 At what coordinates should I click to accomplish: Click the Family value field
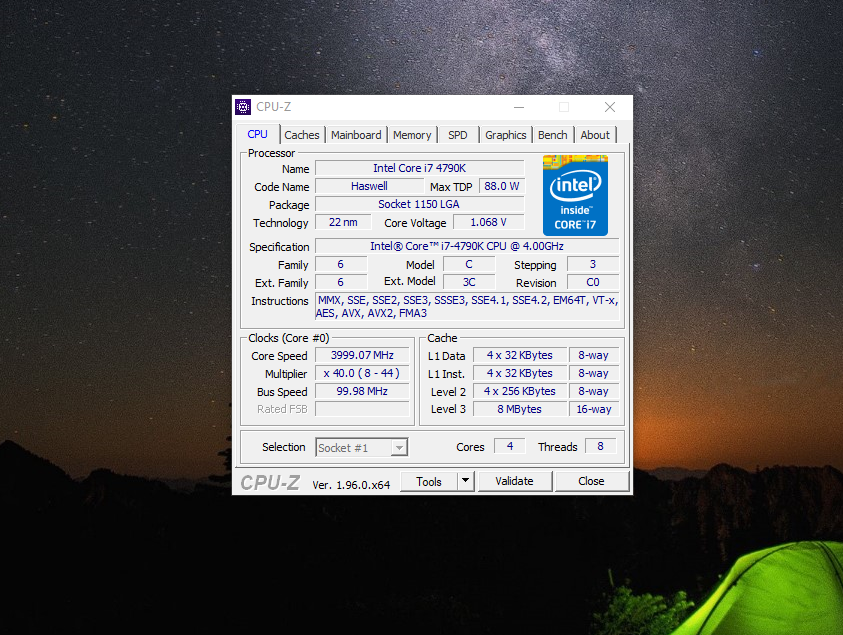pyautogui.click(x=341, y=264)
